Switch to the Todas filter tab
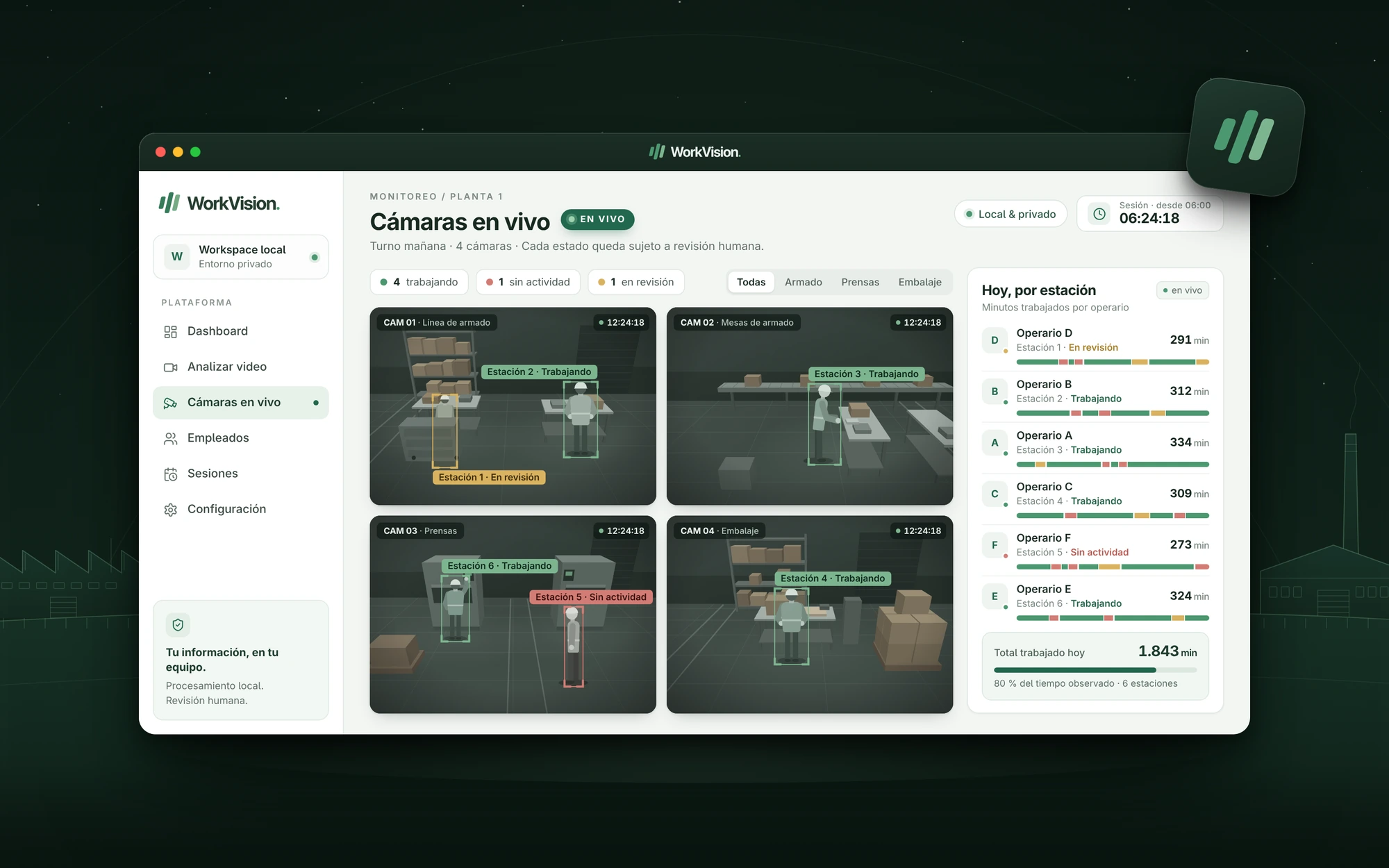The width and height of the screenshot is (1389, 868). tap(751, 282)
